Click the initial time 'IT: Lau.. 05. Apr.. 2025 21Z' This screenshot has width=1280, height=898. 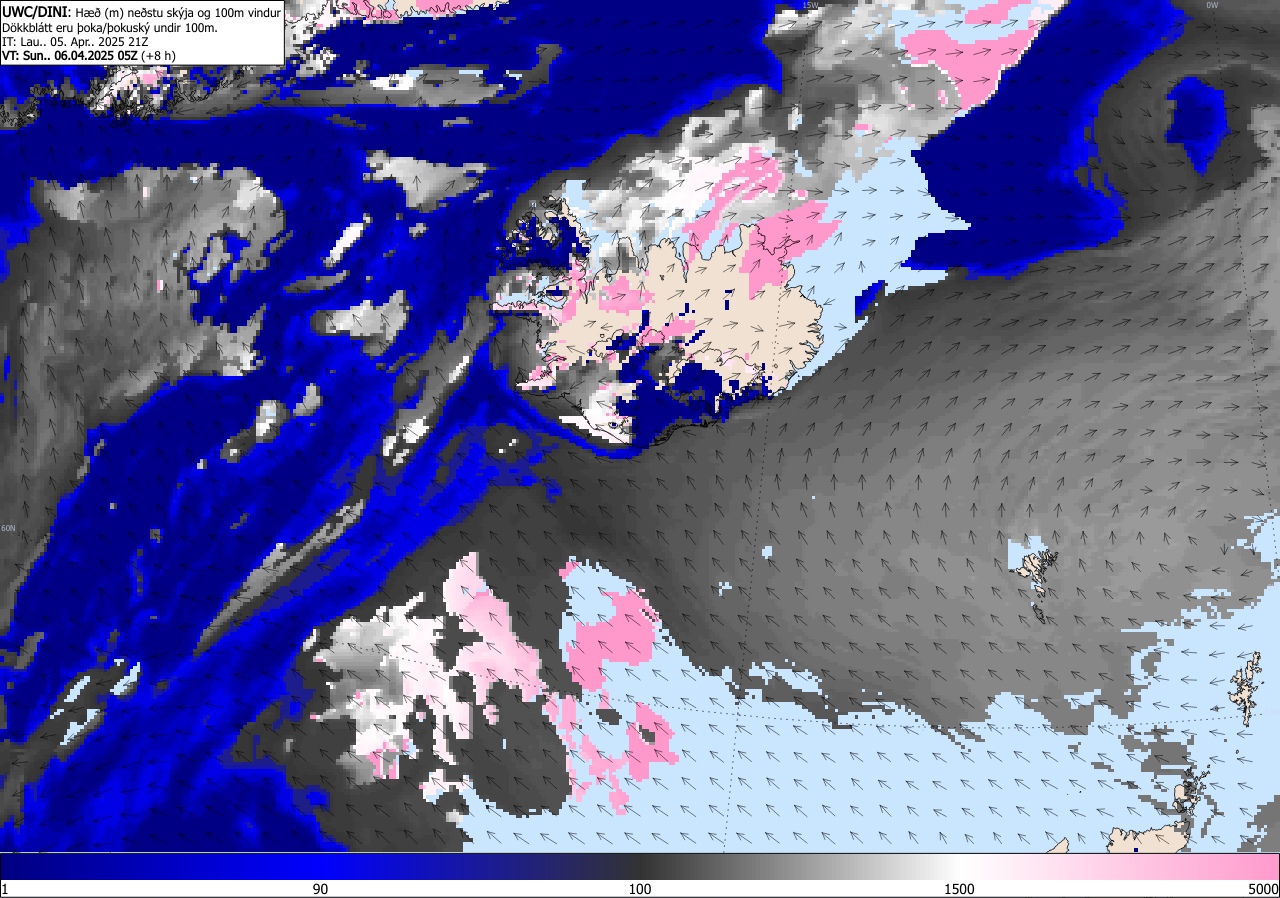point(73,41)
